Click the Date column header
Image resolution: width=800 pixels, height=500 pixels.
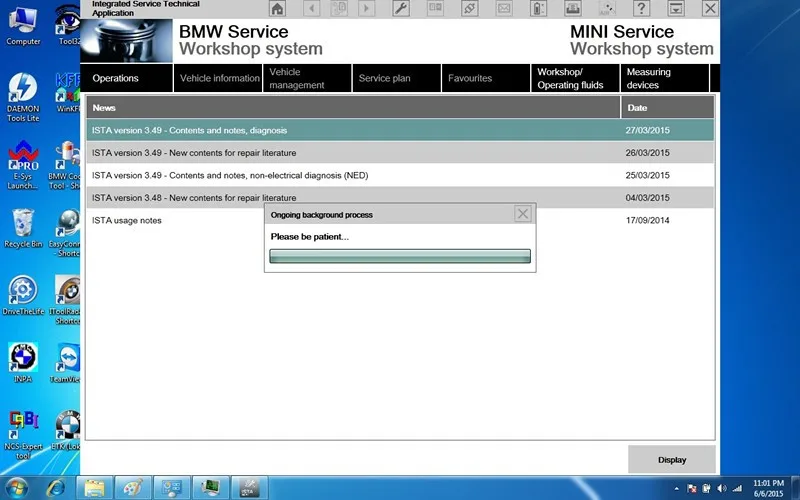pos(668,108)
